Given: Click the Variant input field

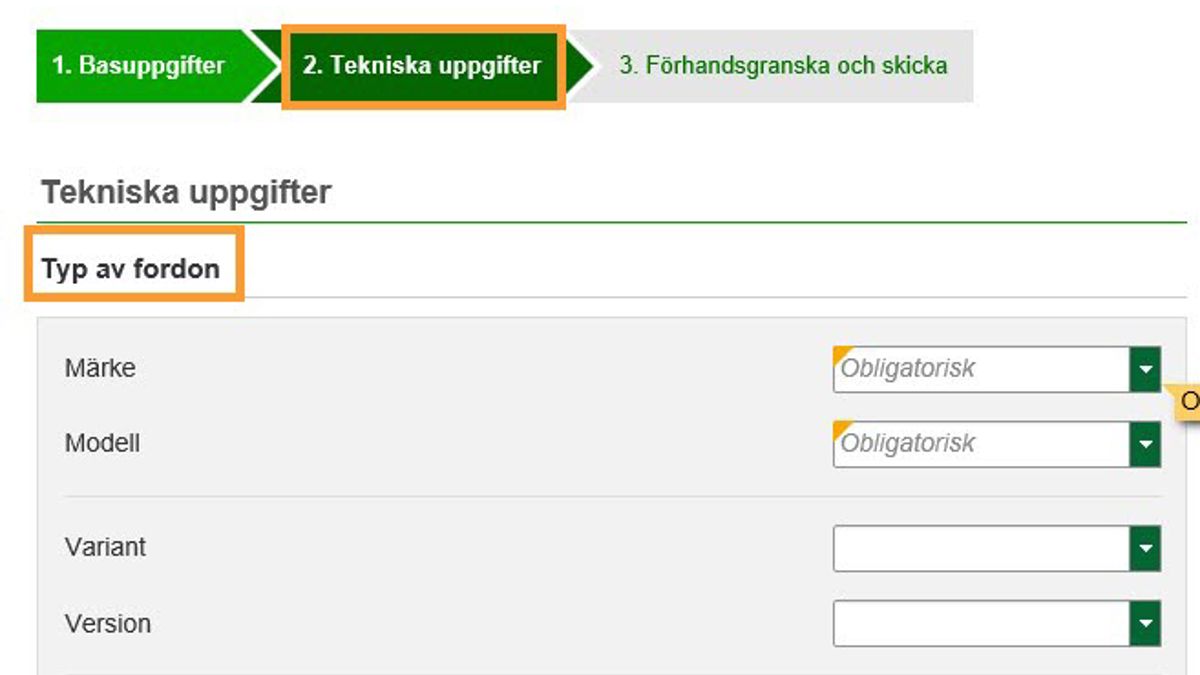Looking at the screenshot, I should (982, 548).
